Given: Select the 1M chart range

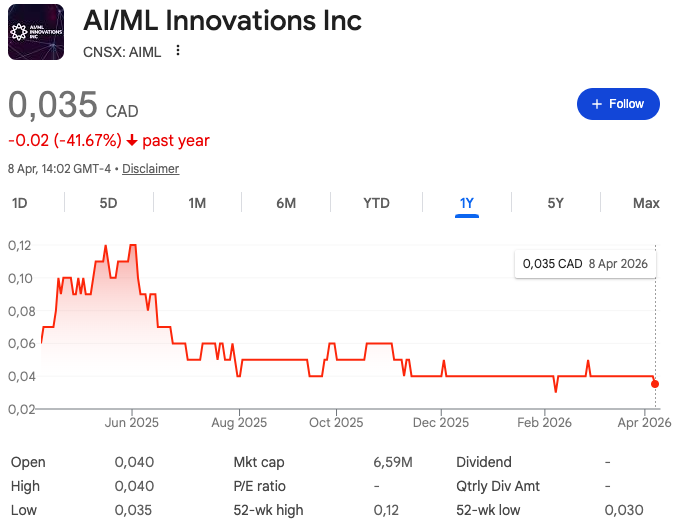Looking at the screenshot, I should click(x=197, y=203).
